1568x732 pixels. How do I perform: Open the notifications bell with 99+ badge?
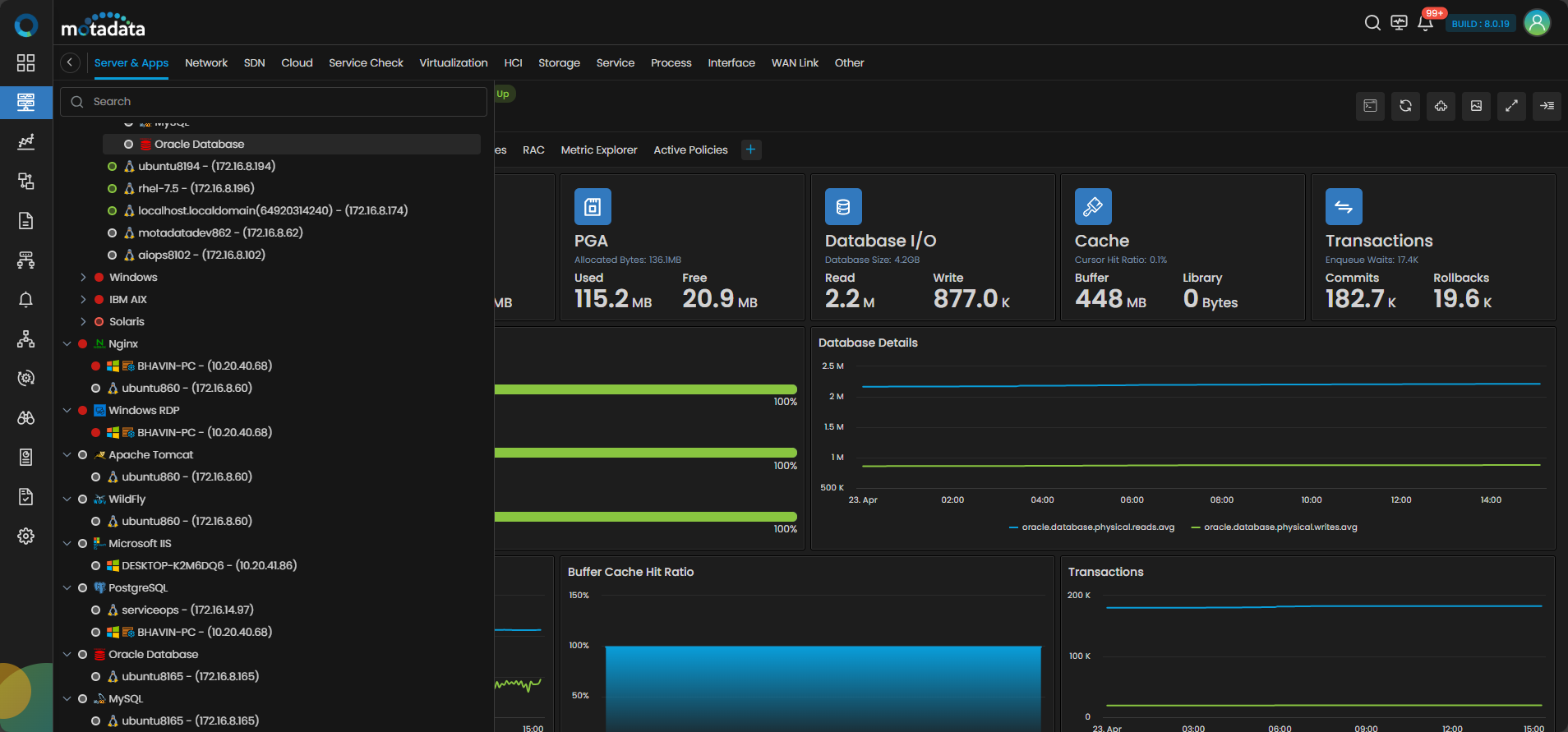point(1426,22)
